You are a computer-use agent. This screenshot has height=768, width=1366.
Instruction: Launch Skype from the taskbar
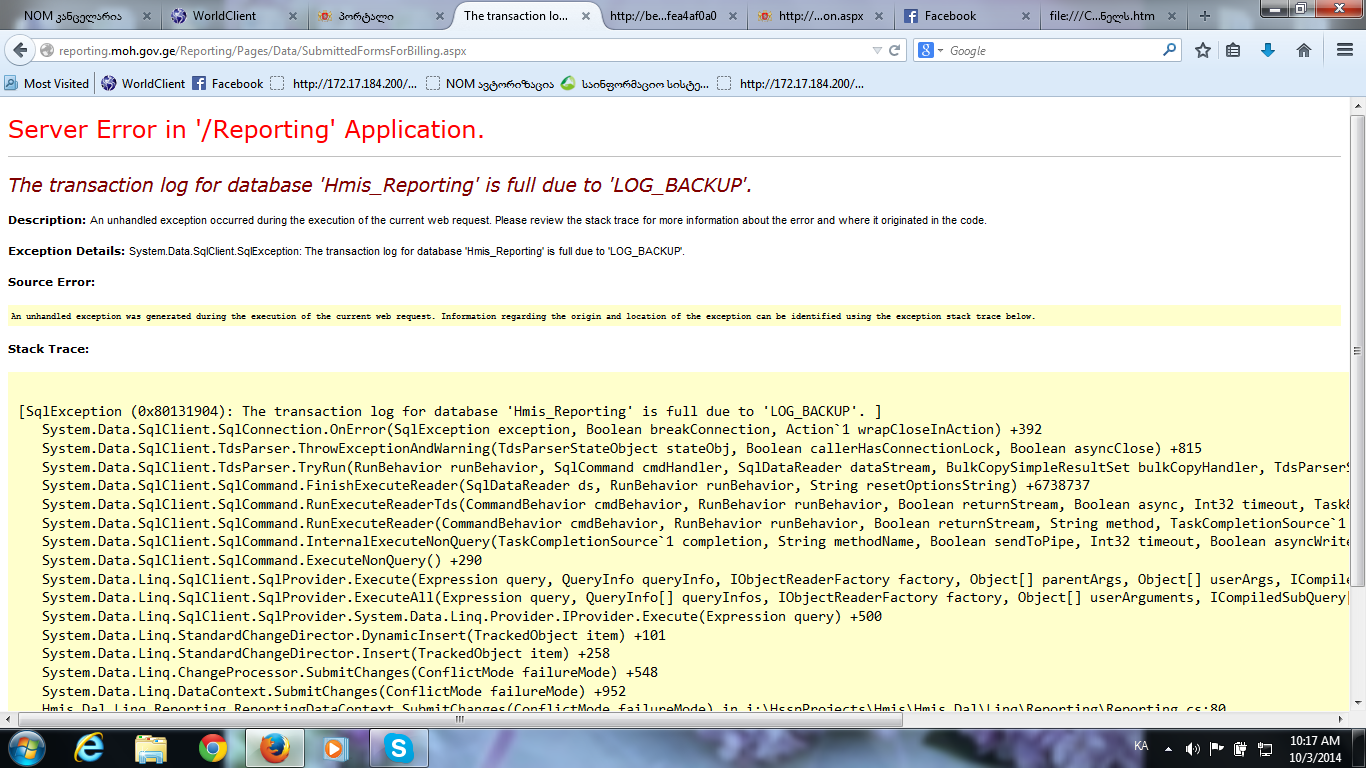(399, 747)
